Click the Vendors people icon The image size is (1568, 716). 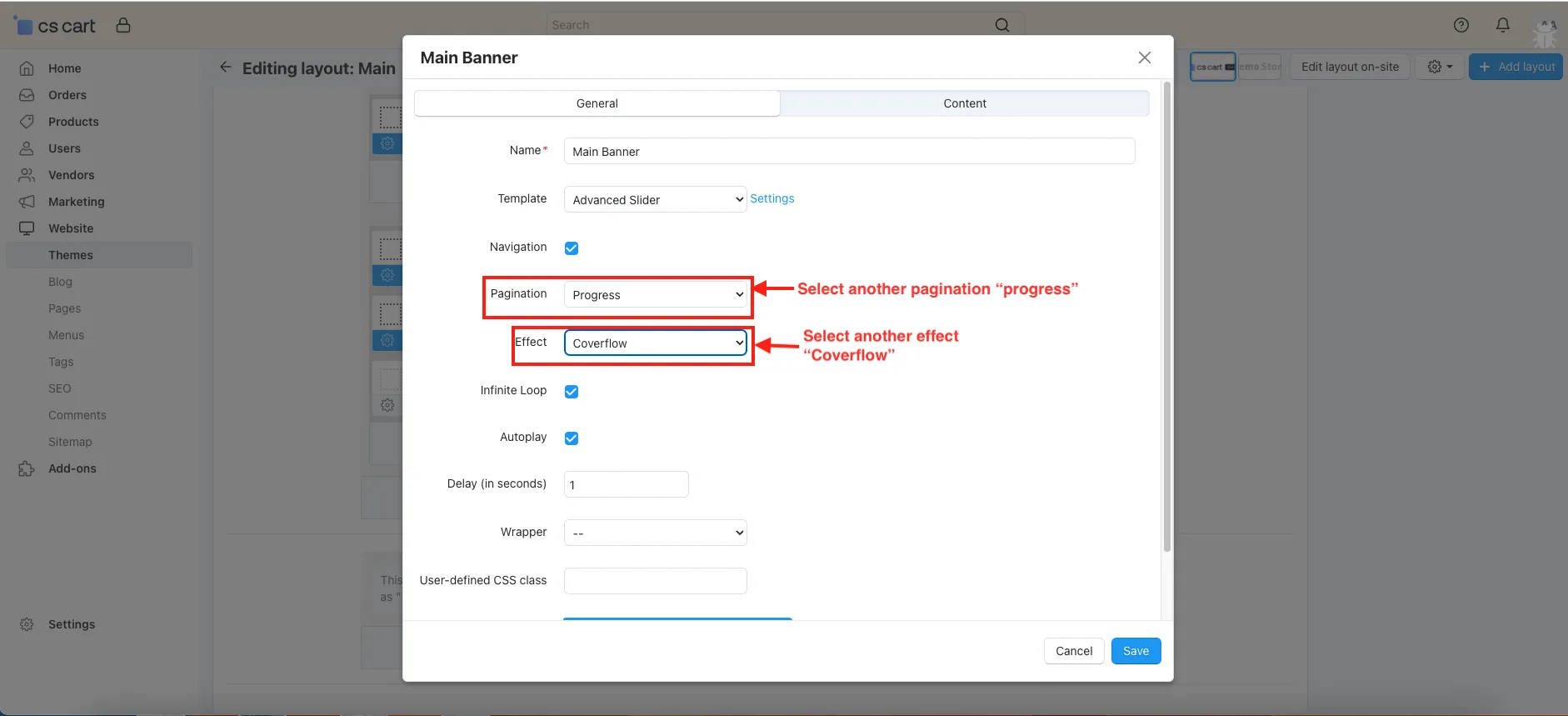coord(27,175)
